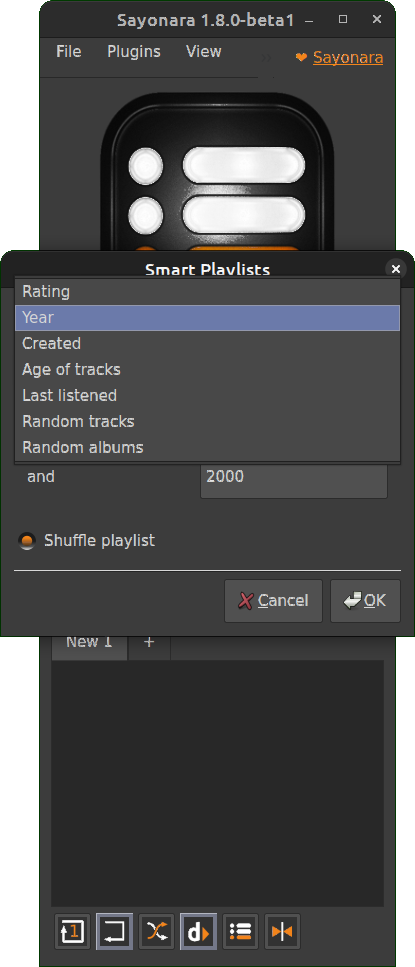This screenshot has width=415, height=967.
Task: Click the gapless playback icon
Action: (282, 931)
